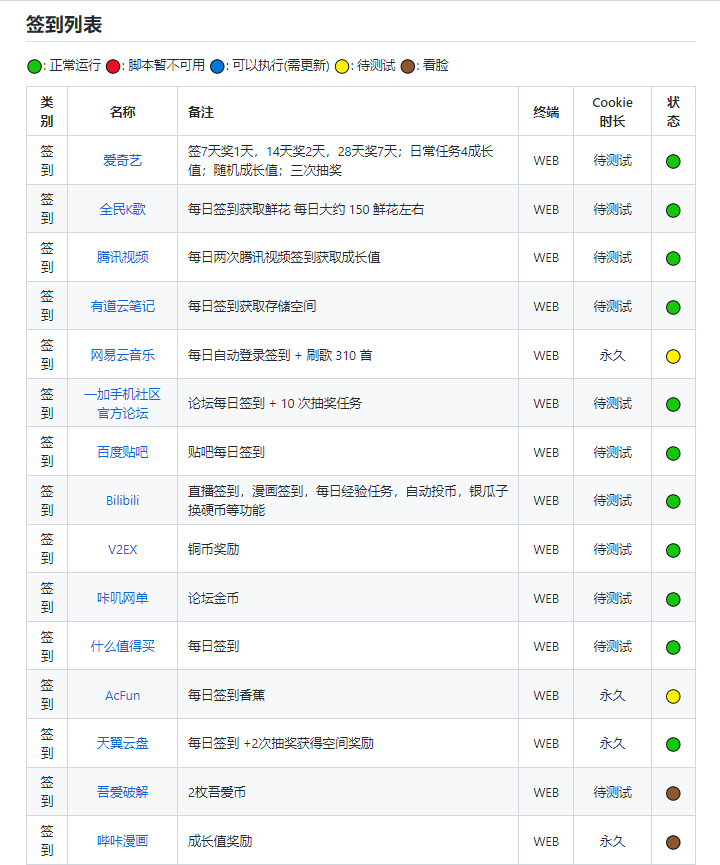This screenshot has width=720, height=865.
Task: Open the Bilibili link
Action: coord(122,500)
